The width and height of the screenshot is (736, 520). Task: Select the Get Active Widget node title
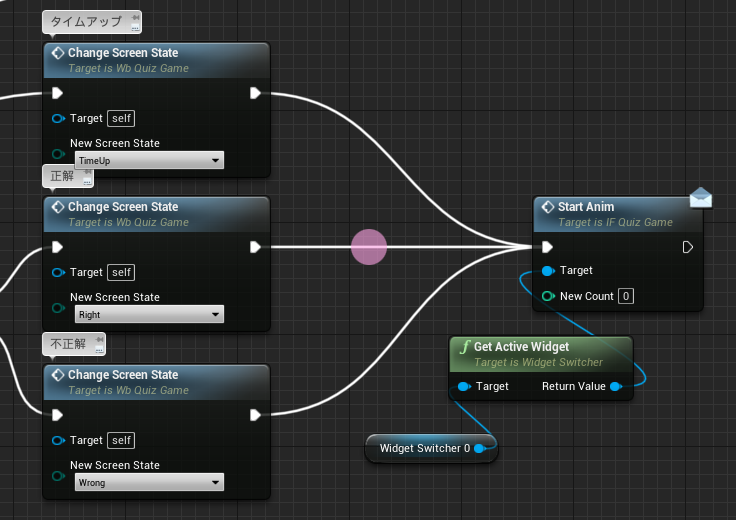click(521, 346)
